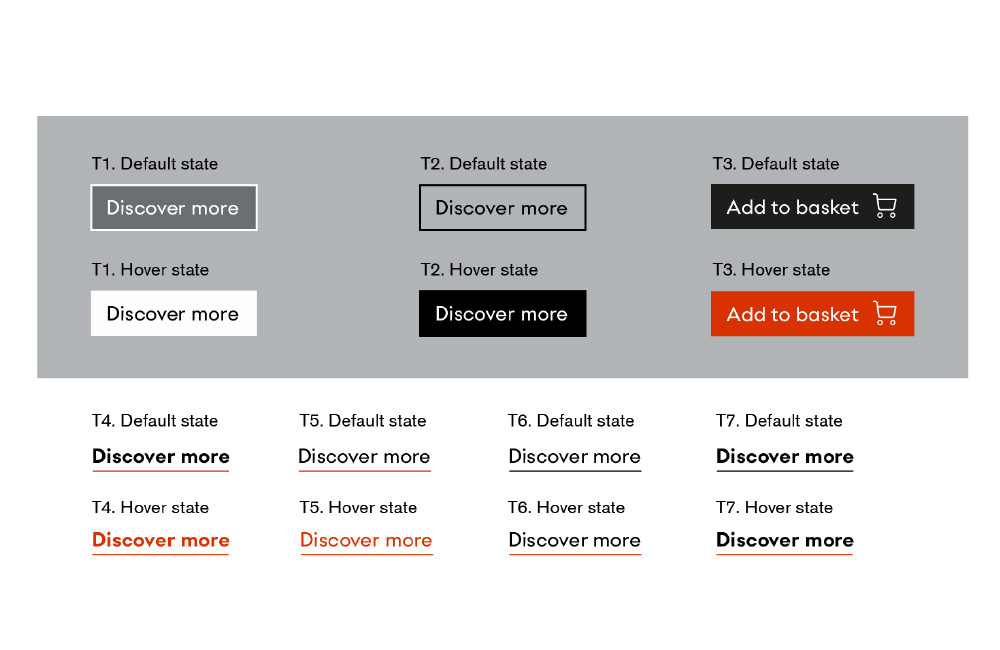Viewport: 1000px width, 650px height.
Task: Open the T5 default Discover more link
Action: (x=364, y=457)
